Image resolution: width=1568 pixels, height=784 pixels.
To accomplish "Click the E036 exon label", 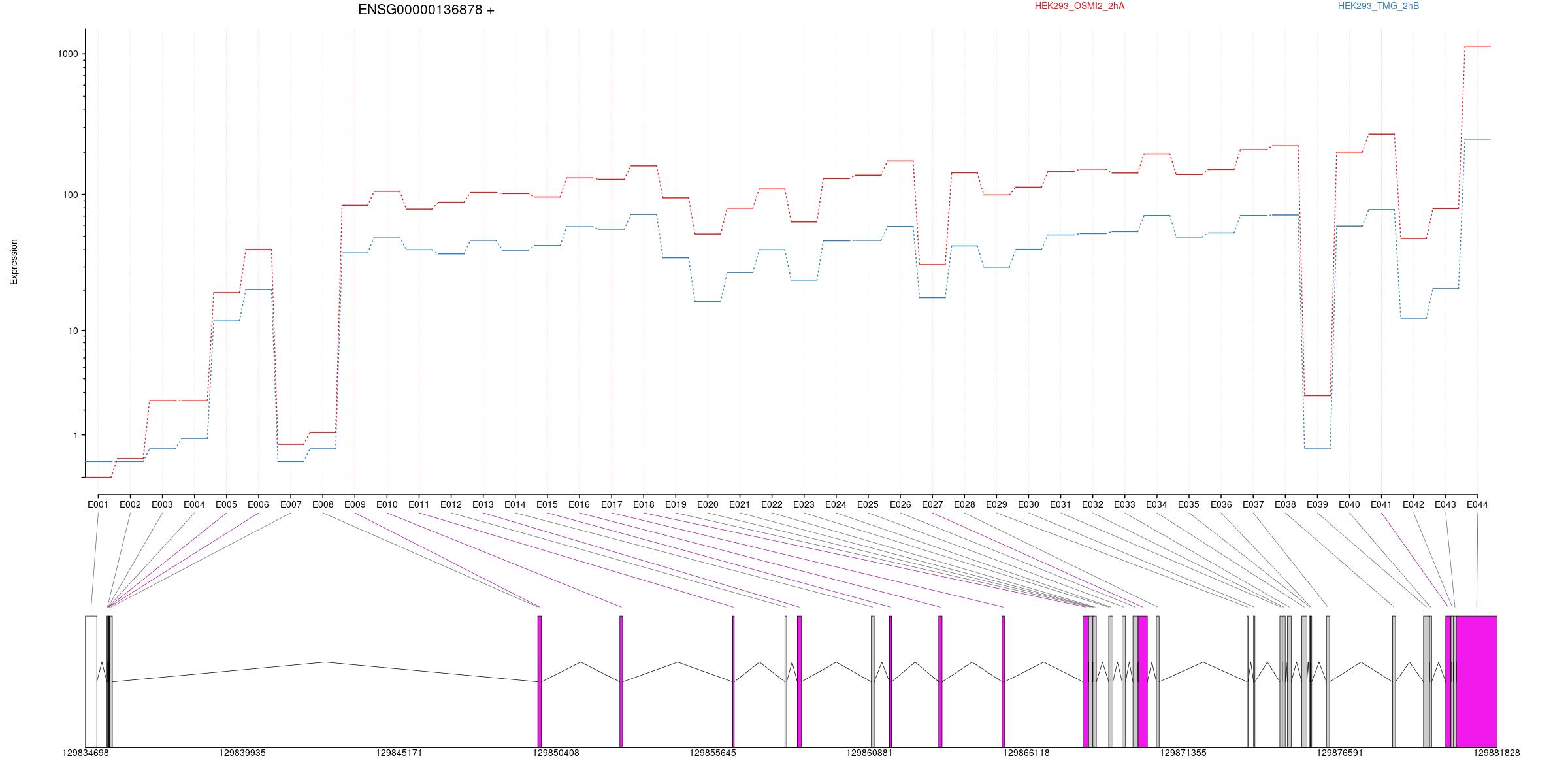I will (1221, 504).
